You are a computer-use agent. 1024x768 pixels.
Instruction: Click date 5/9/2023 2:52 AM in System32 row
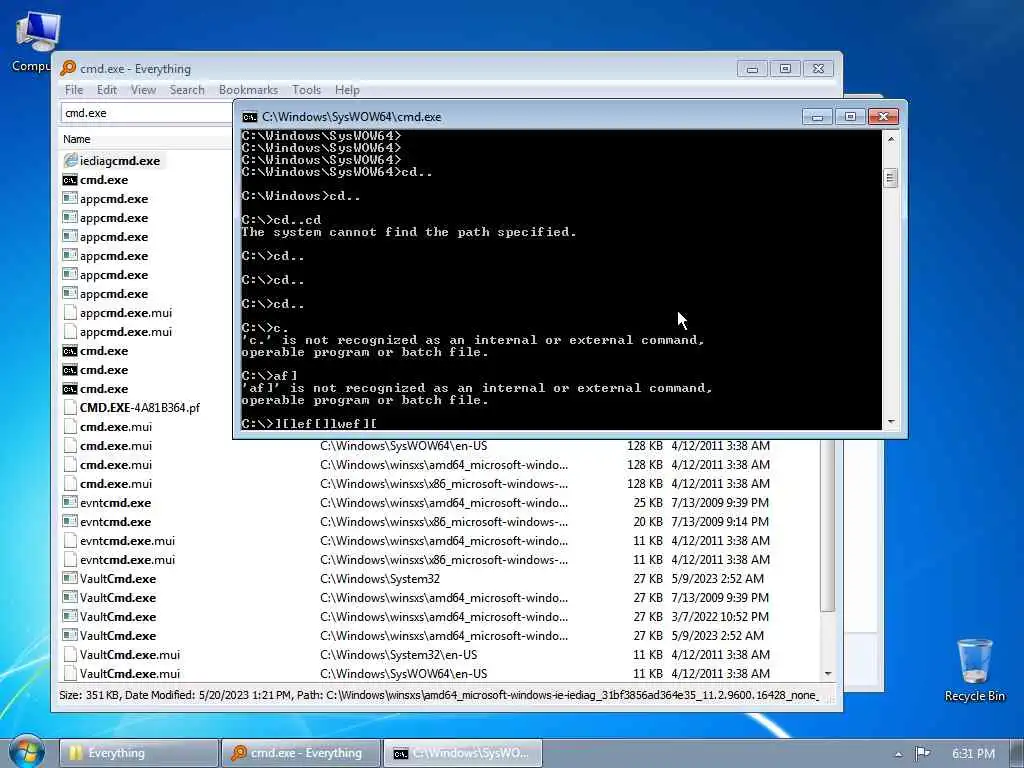[x=717, y=579]
